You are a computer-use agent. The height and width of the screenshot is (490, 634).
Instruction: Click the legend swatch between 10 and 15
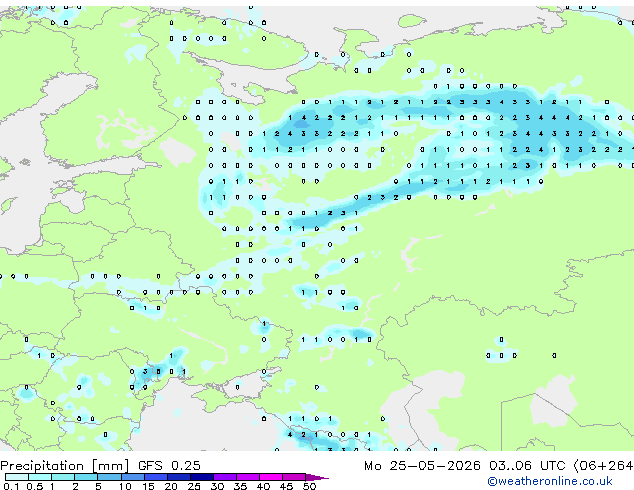coord(132,477)
